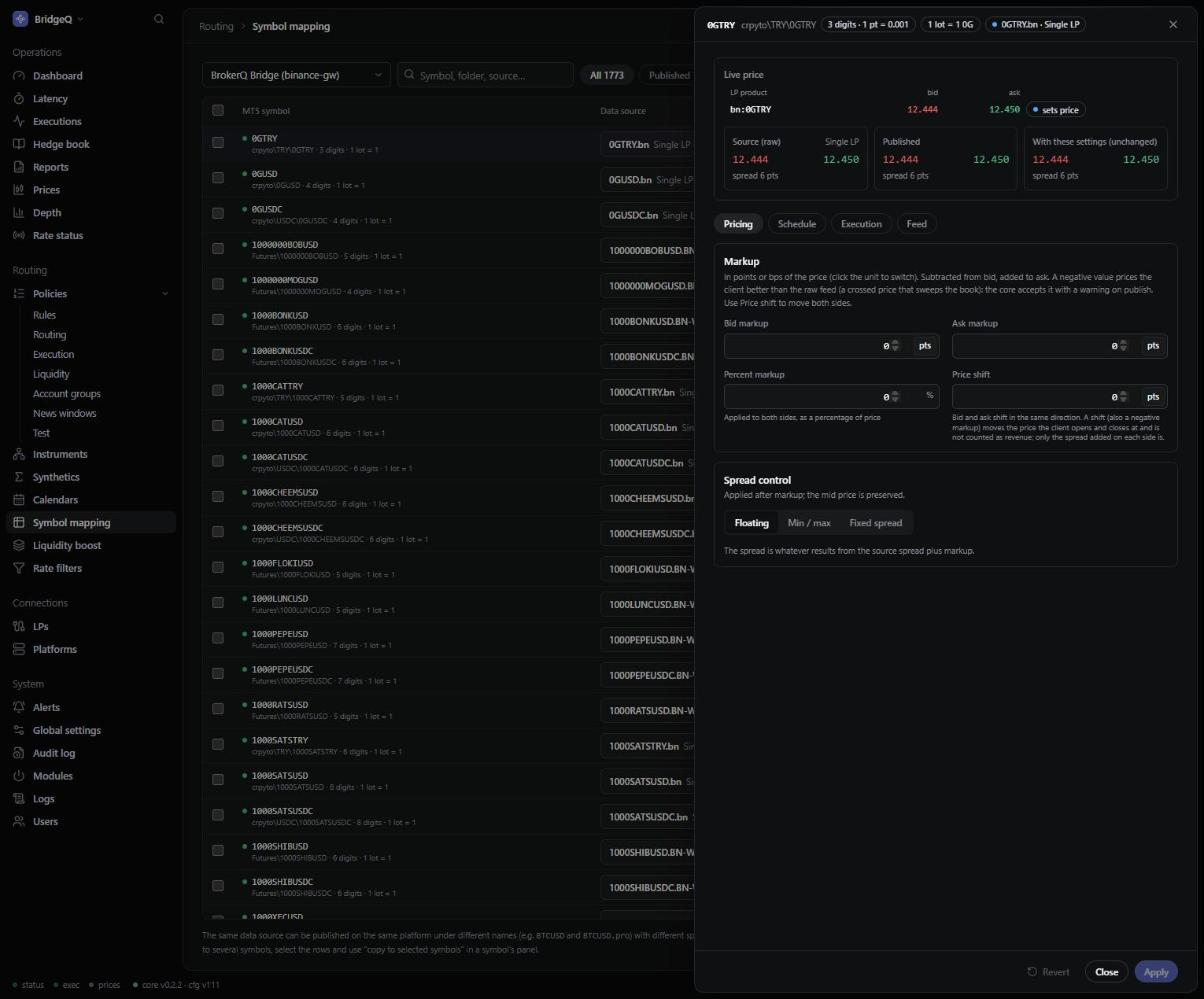Click the BridgeQ logo icon
This screenshot has width=1204, height=999.
tap(20, 19)
